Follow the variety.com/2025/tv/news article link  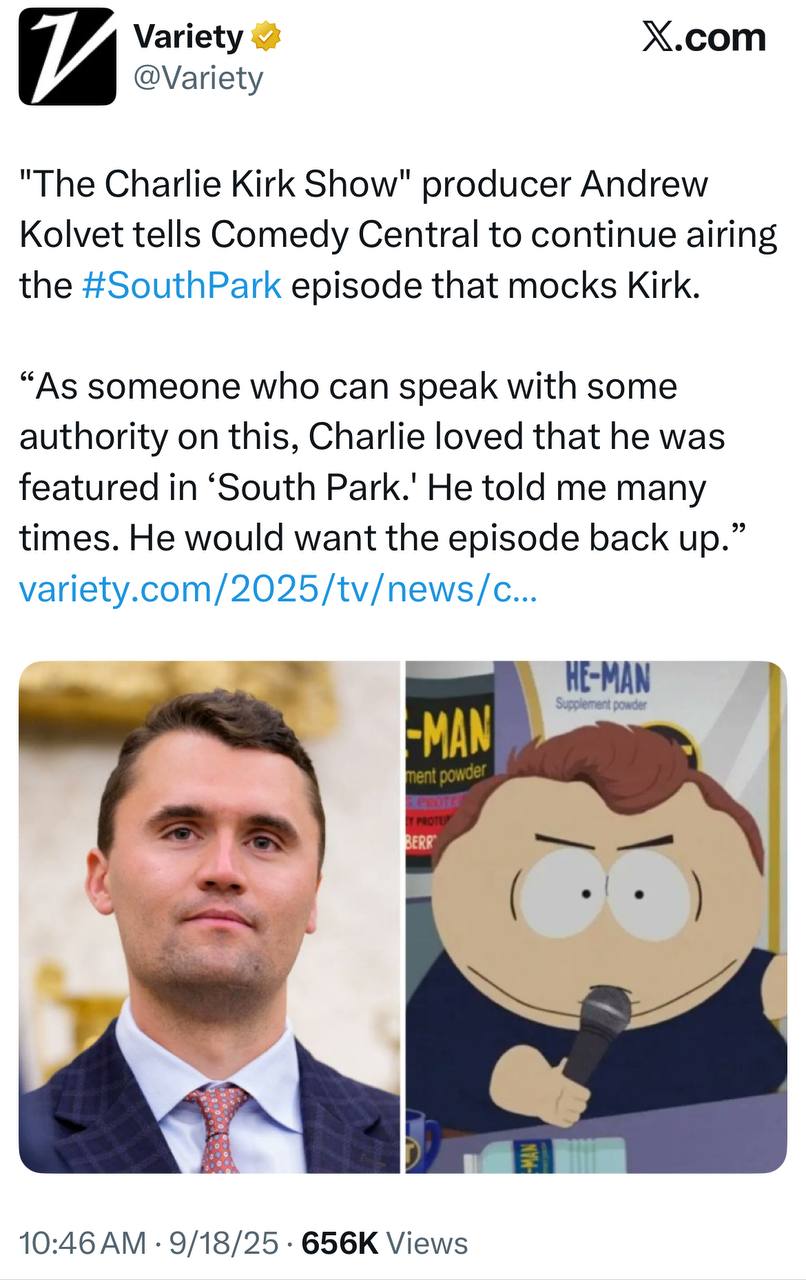coord(280,589)
